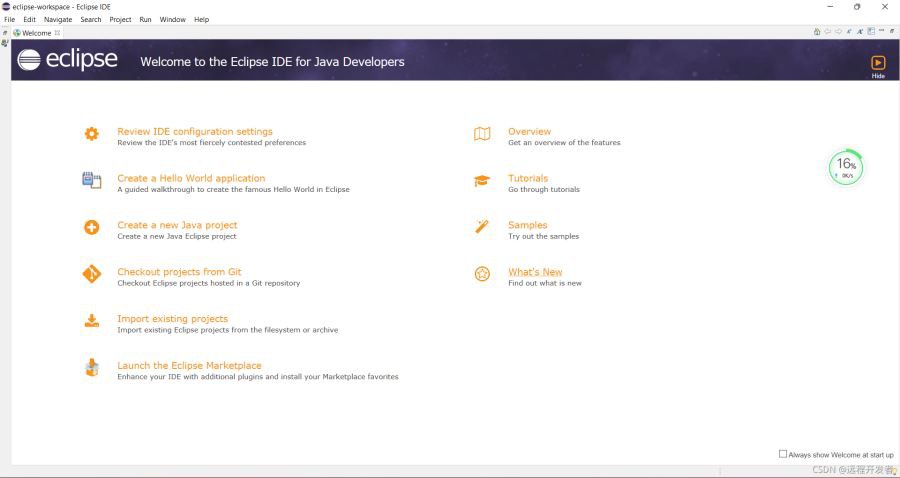Click the Overview map icon
The width and height of the screenshot is (900, 478).
[x=482, y=134]
